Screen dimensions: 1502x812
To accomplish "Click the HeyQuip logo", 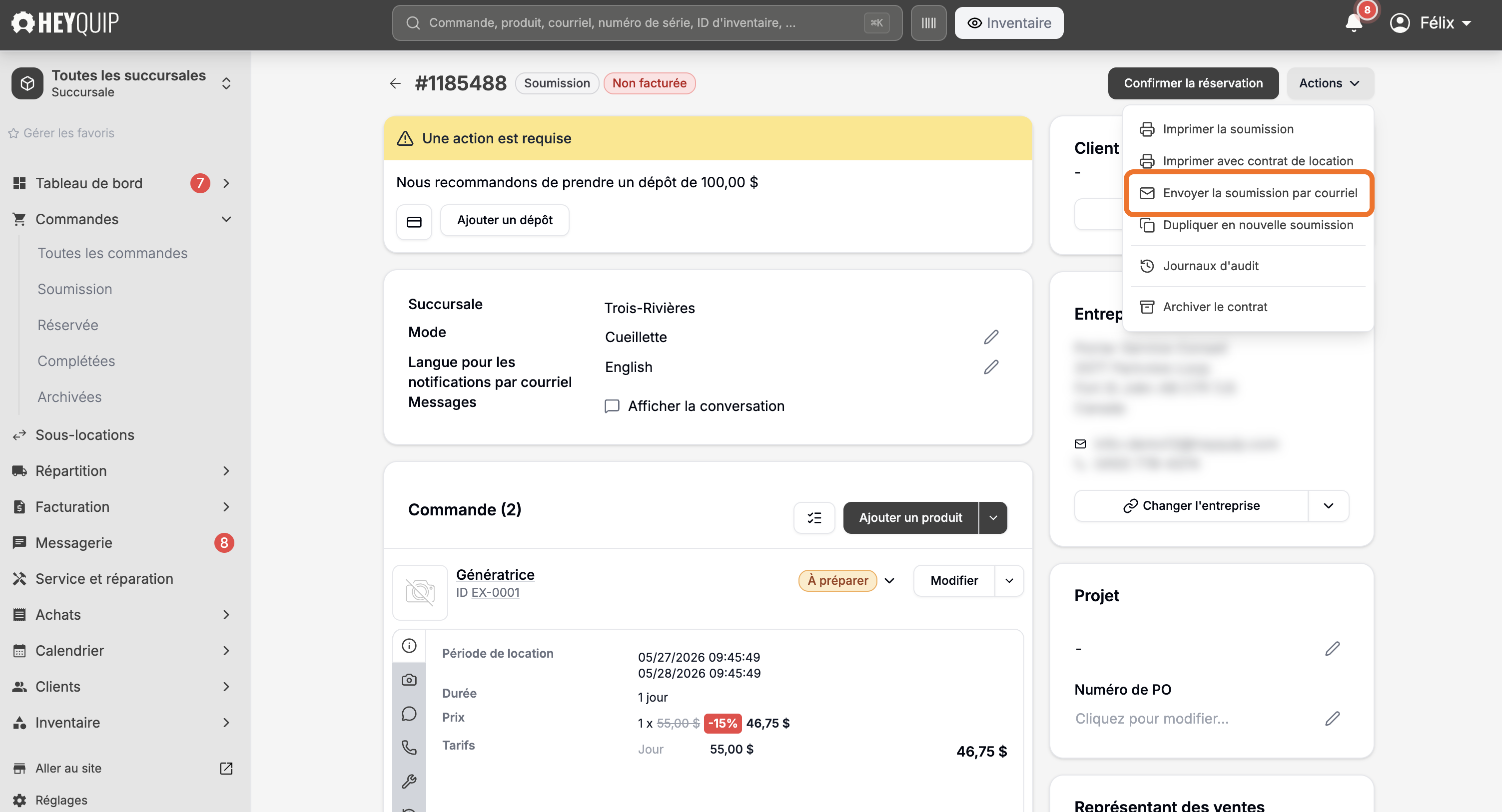I will (x=65, y=23).
